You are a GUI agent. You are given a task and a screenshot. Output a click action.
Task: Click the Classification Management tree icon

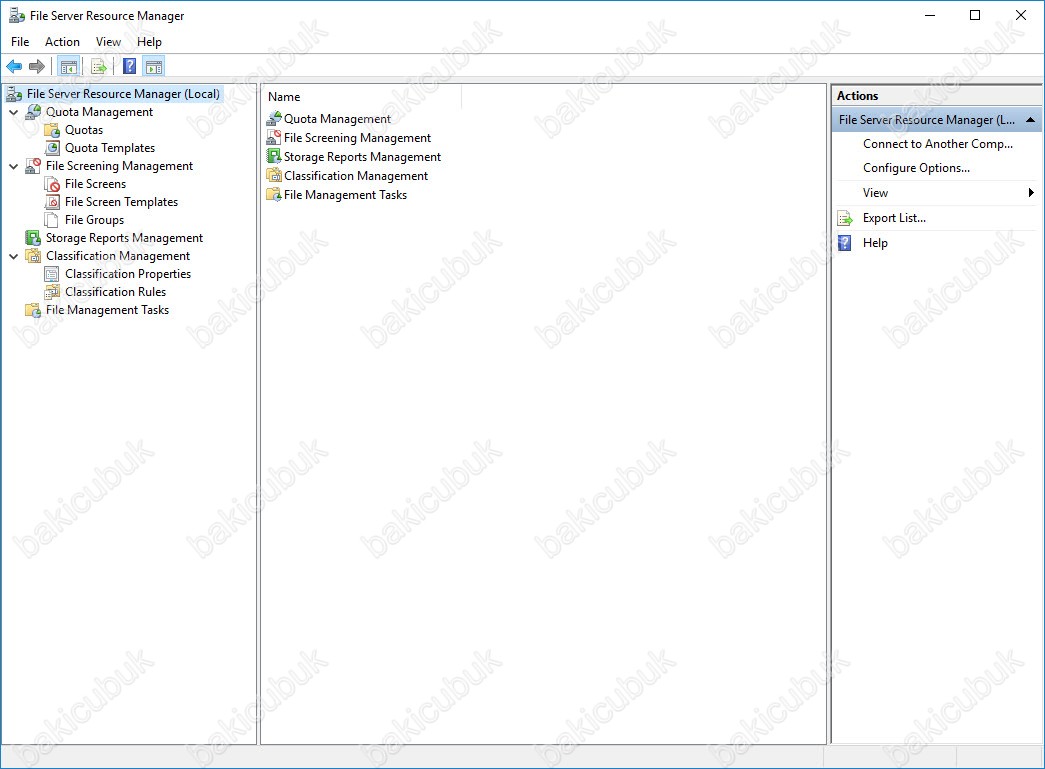33,256
